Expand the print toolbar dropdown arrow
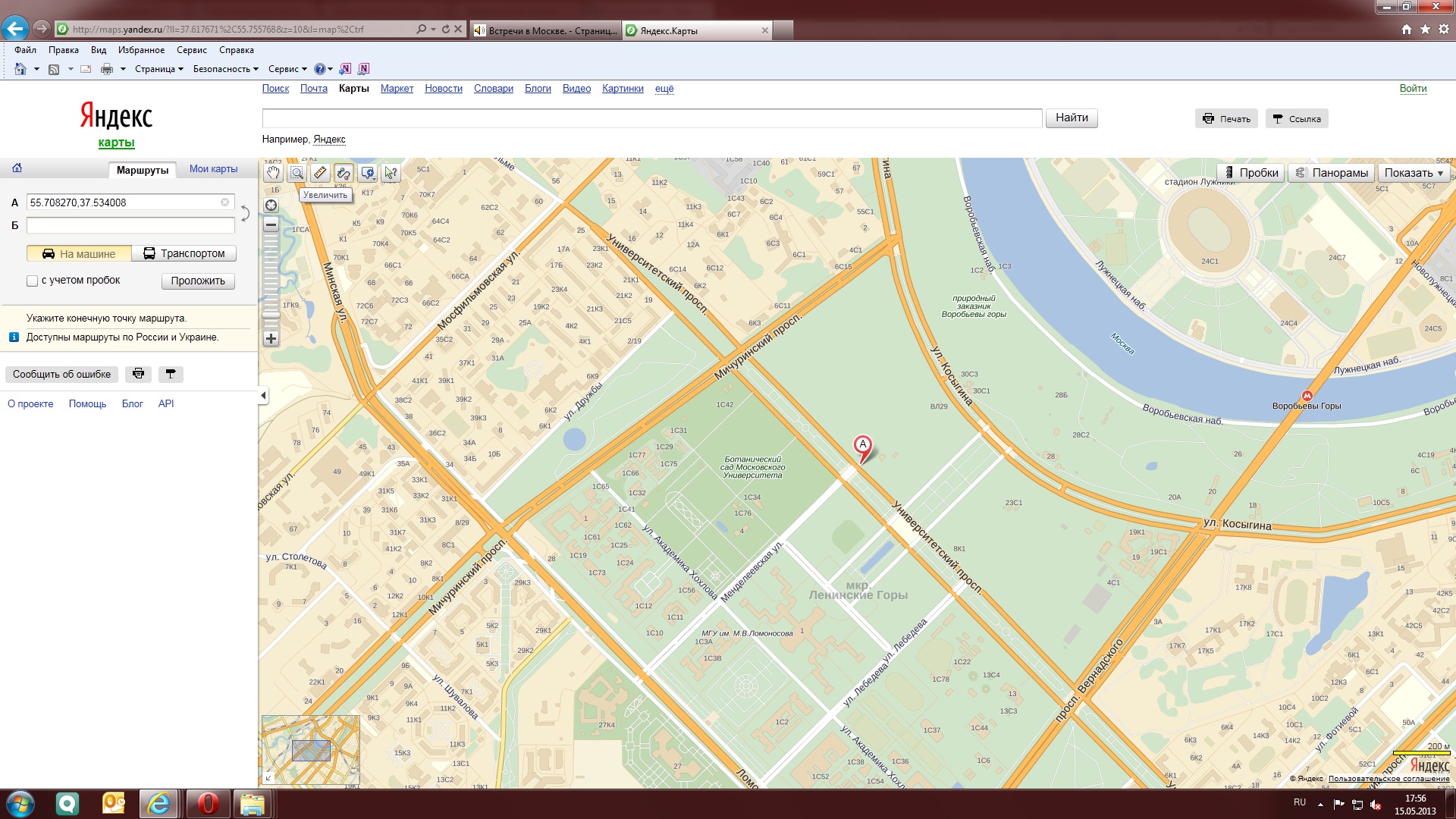 pyautogui.click(x=123, y=69)
